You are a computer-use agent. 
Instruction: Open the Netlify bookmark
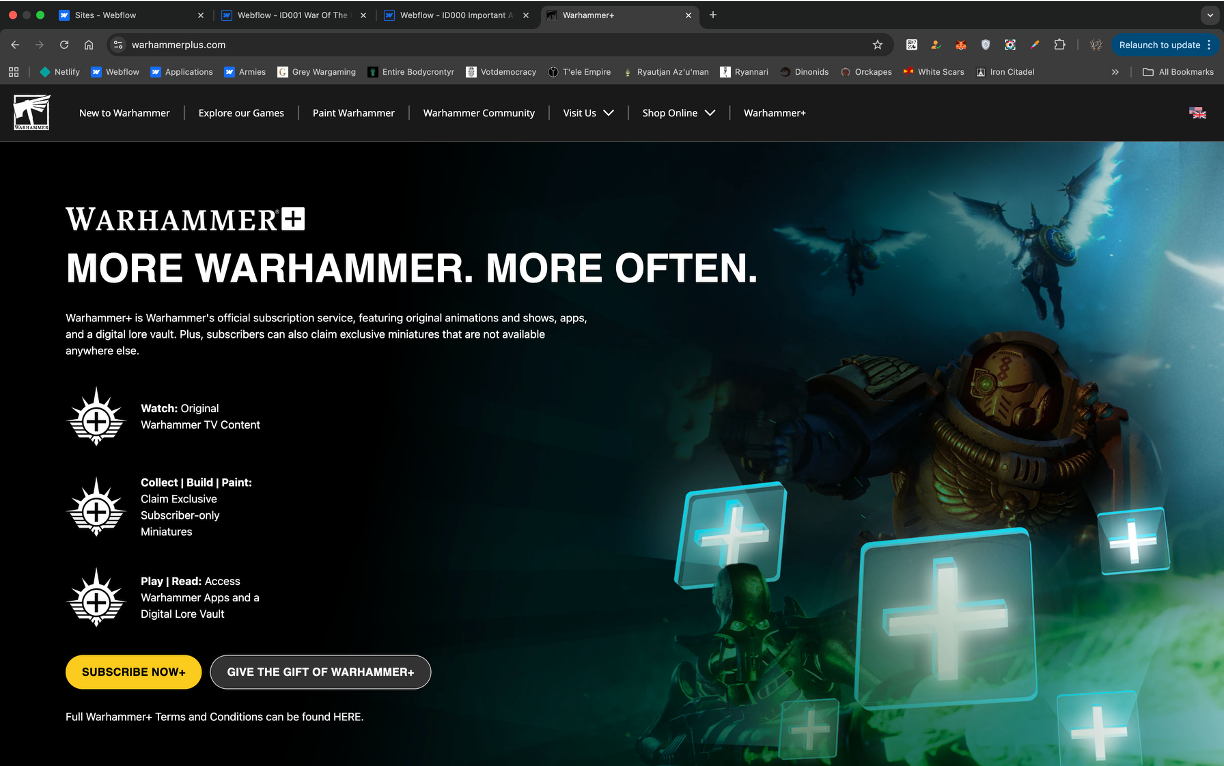point(59,72)
